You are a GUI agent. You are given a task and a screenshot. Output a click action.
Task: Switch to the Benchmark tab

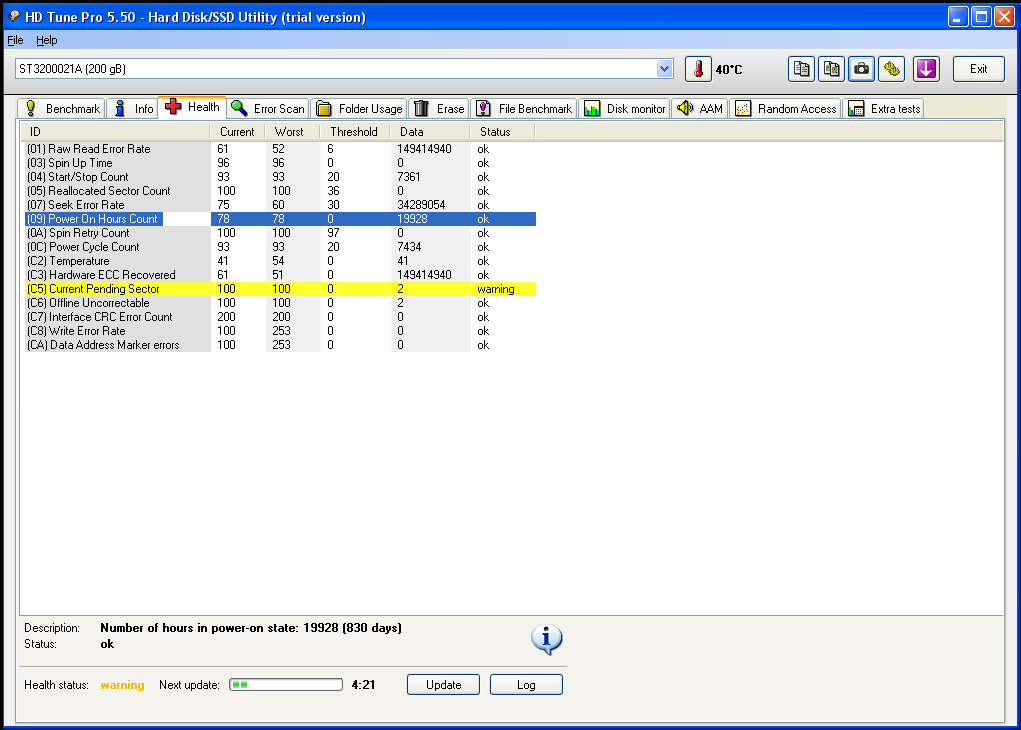click(x=61, y=109)
